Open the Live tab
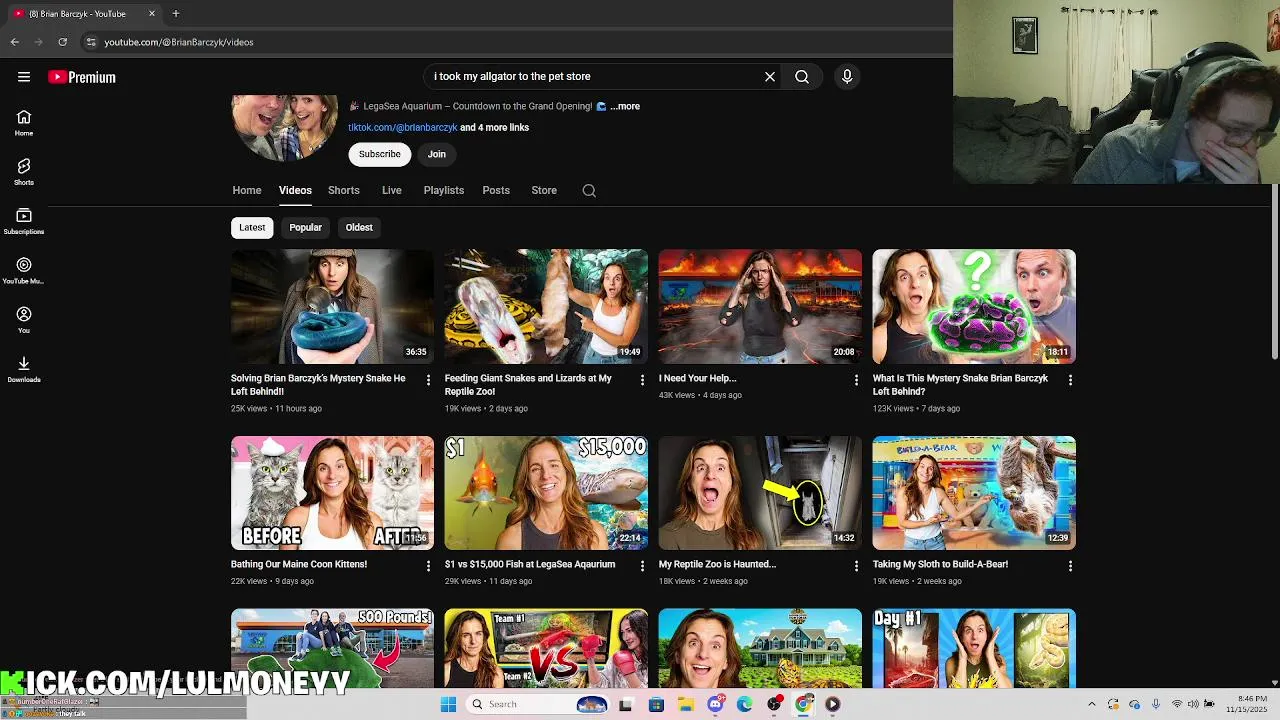 pos(391,190)
